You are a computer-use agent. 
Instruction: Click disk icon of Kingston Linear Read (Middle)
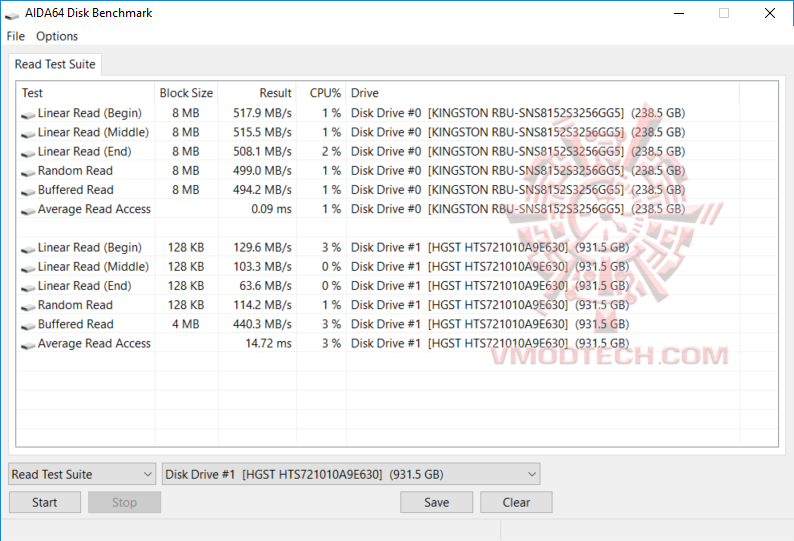pos(28,134)
